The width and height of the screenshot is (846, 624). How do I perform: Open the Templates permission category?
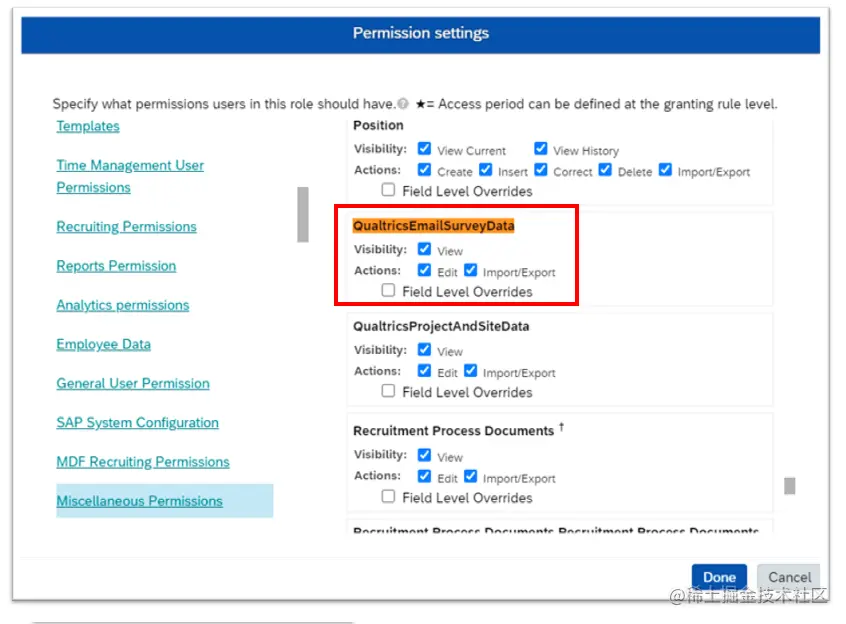88,126
